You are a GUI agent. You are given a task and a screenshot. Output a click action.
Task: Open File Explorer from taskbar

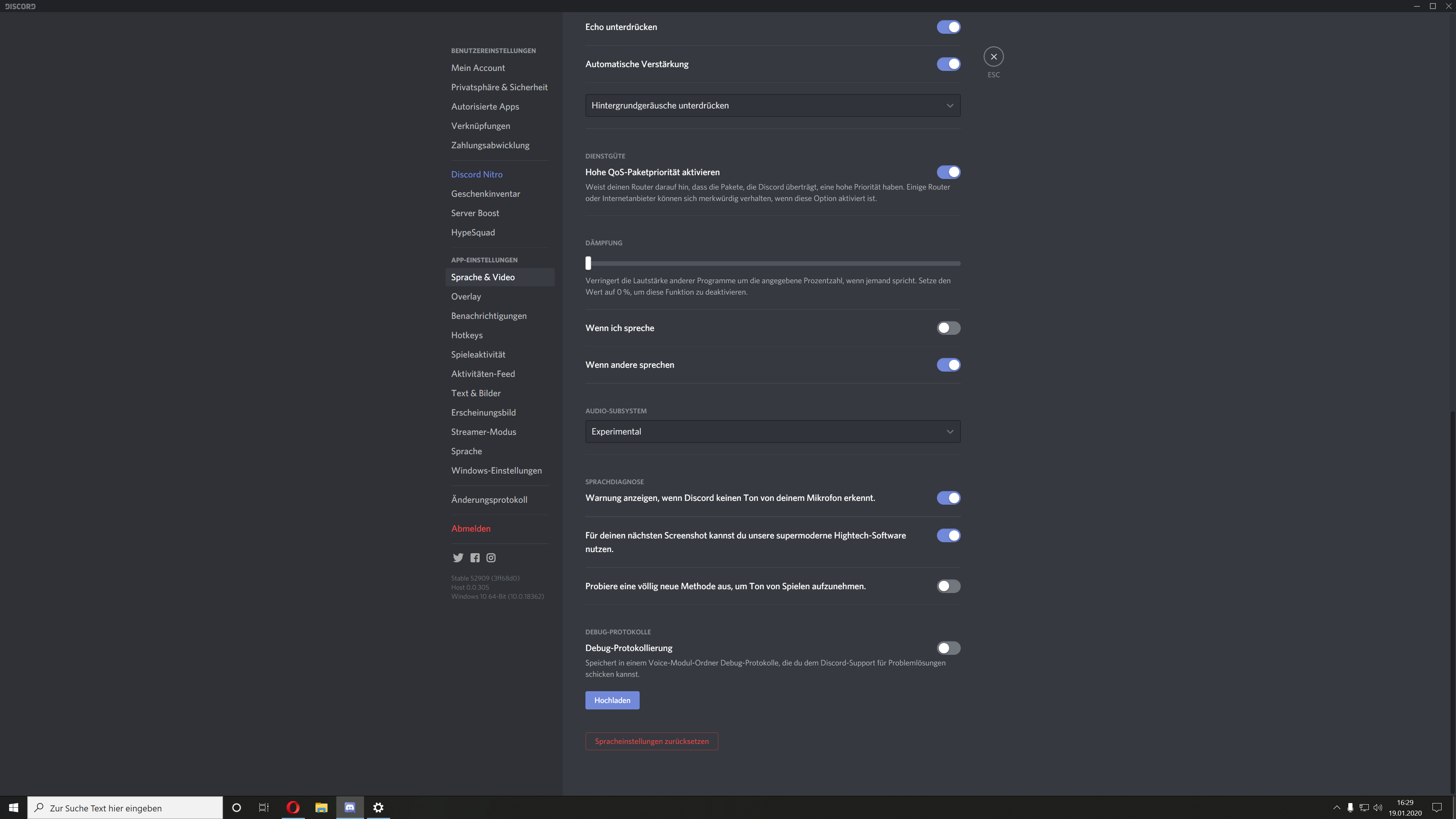click(x=321, y=808)
